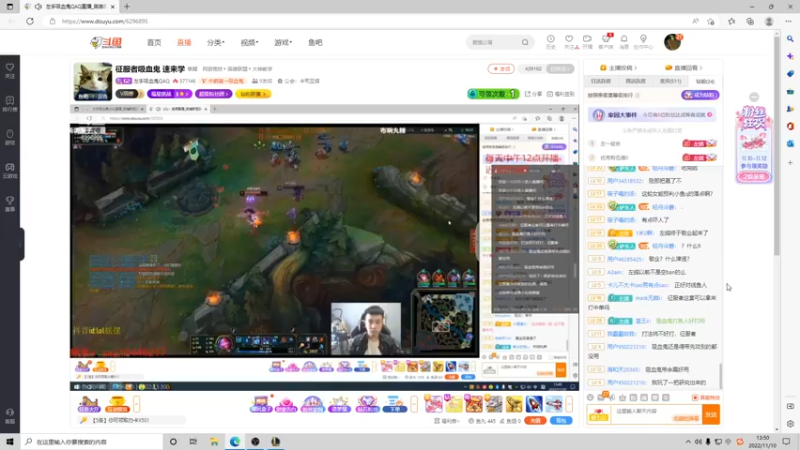Open the sidebar trophy events icon

[10, 203]
